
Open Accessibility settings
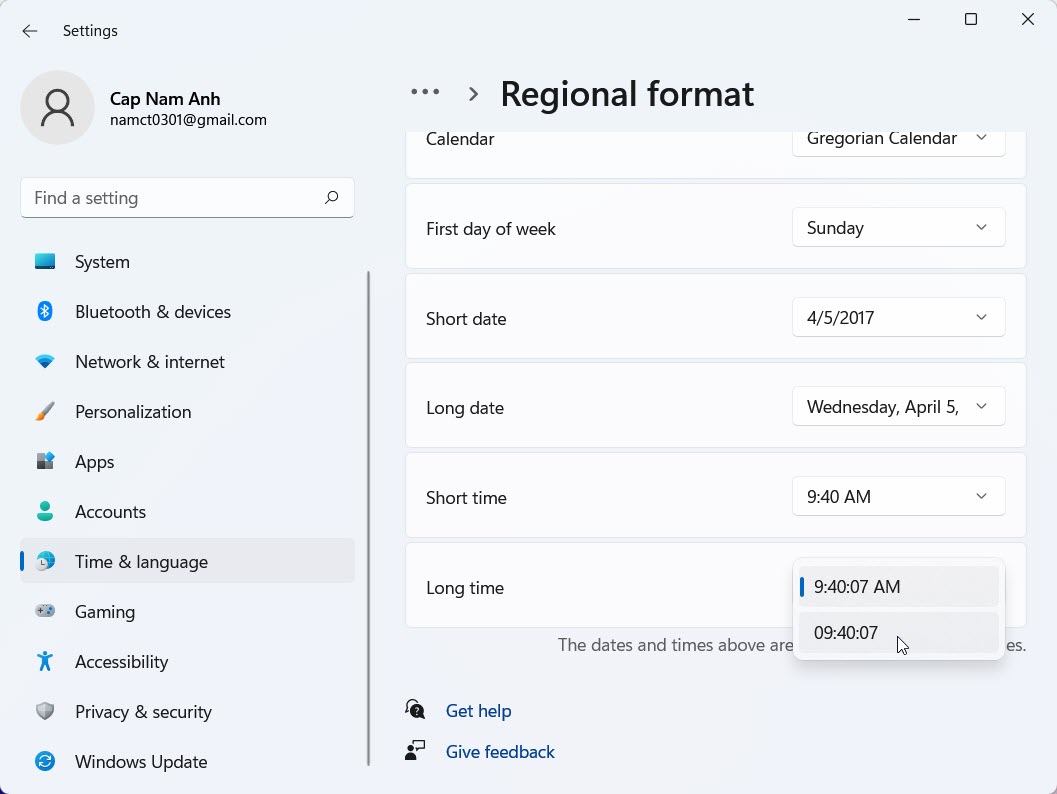(x=121, y=661)
